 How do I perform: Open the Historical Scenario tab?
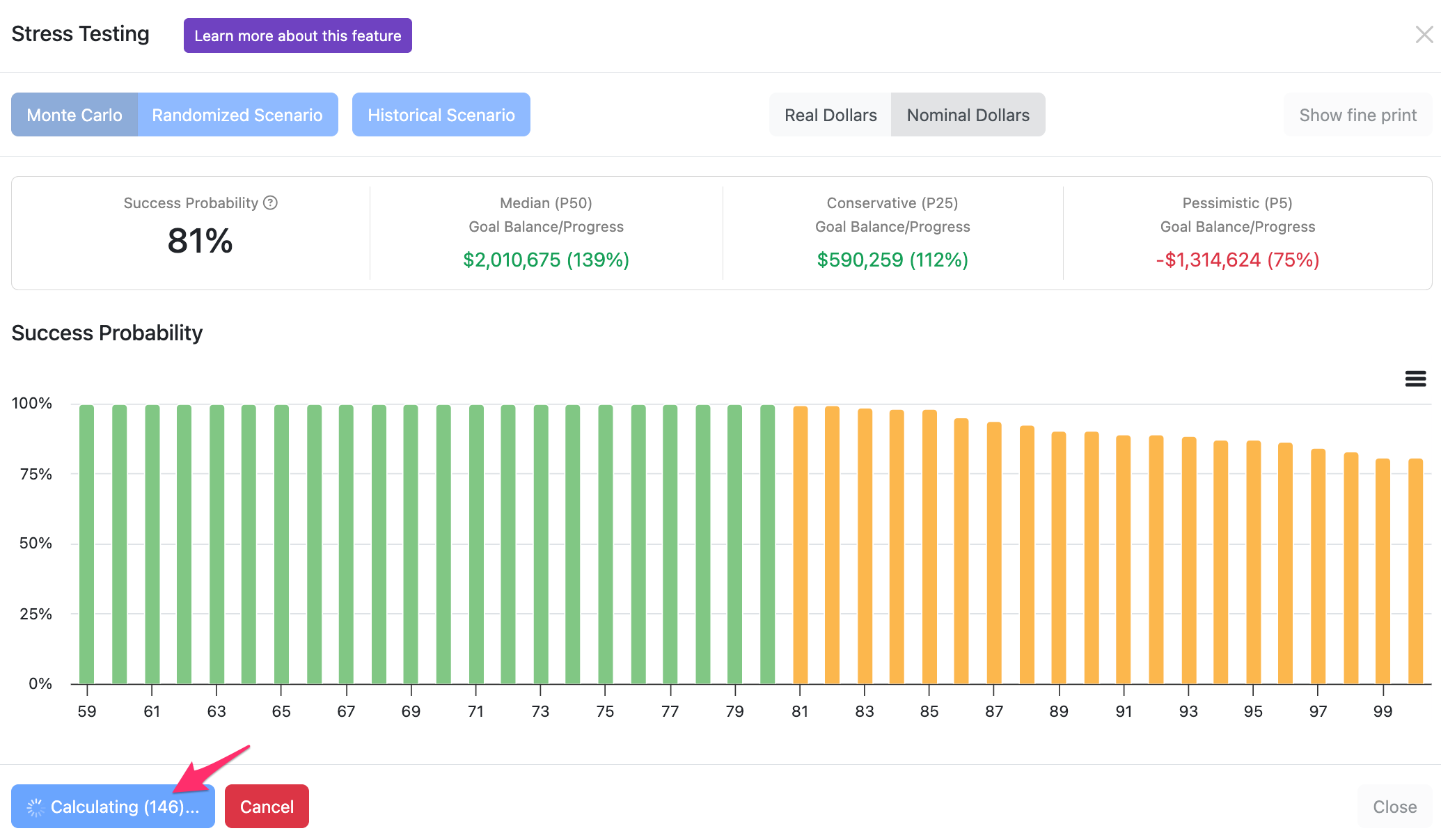tap(441, 115)
